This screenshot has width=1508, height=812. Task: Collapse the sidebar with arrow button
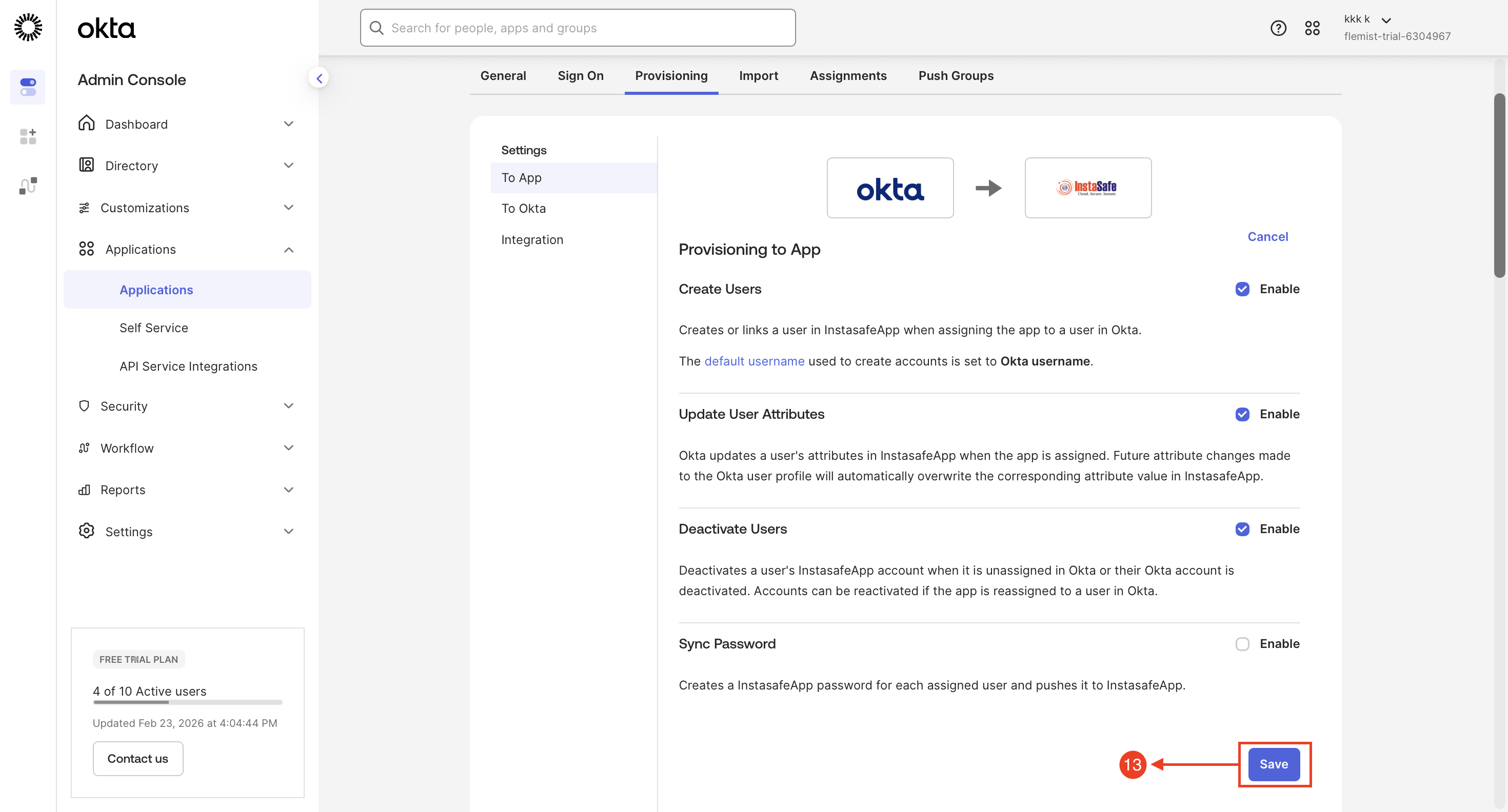[x=319, y=78]
